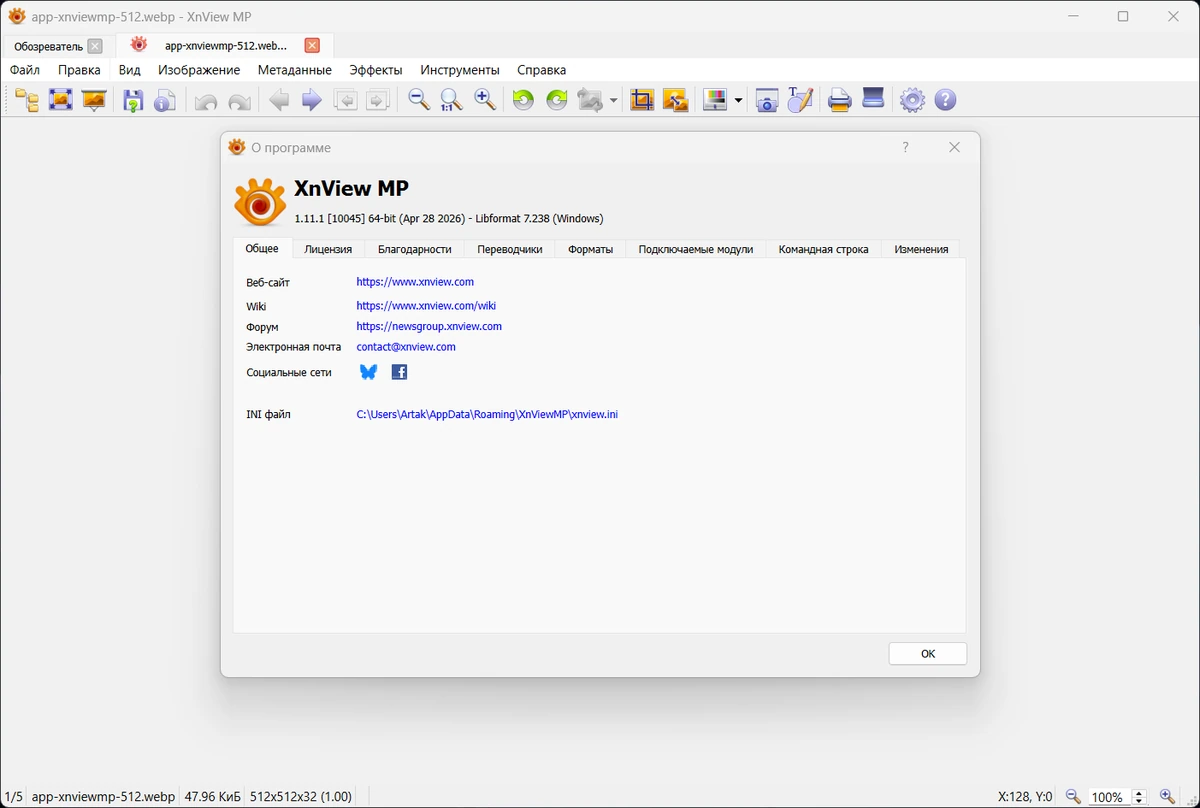
Task: Open the Изображение menu
Action: tap(199, 70)
